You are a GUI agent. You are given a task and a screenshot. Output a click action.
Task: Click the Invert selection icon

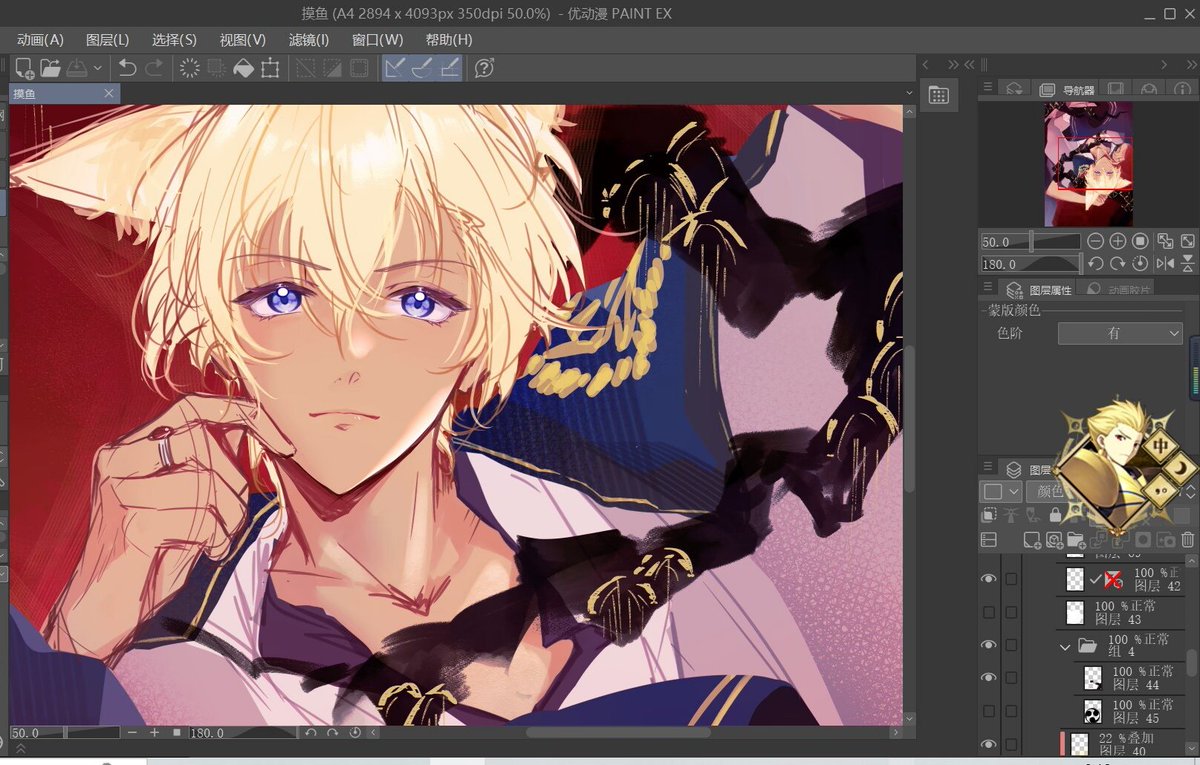[x=332, y=68]
